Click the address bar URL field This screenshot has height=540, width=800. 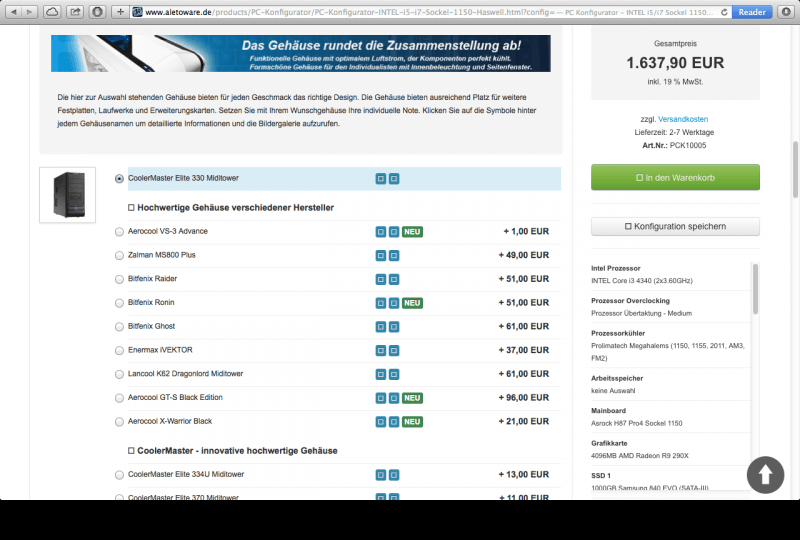coord(429,12)
